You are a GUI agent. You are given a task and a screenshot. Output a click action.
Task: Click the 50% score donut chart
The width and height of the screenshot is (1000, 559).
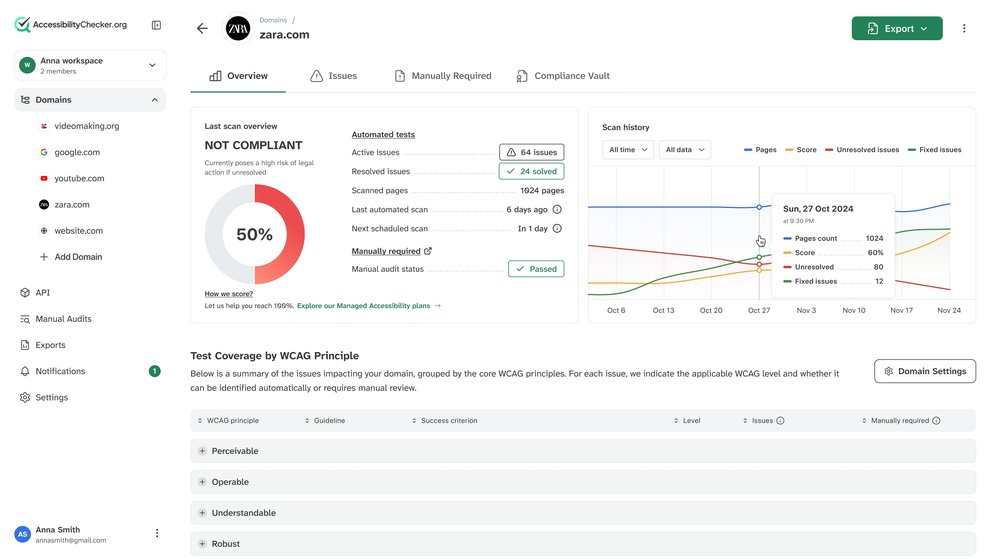pos(254,234)
